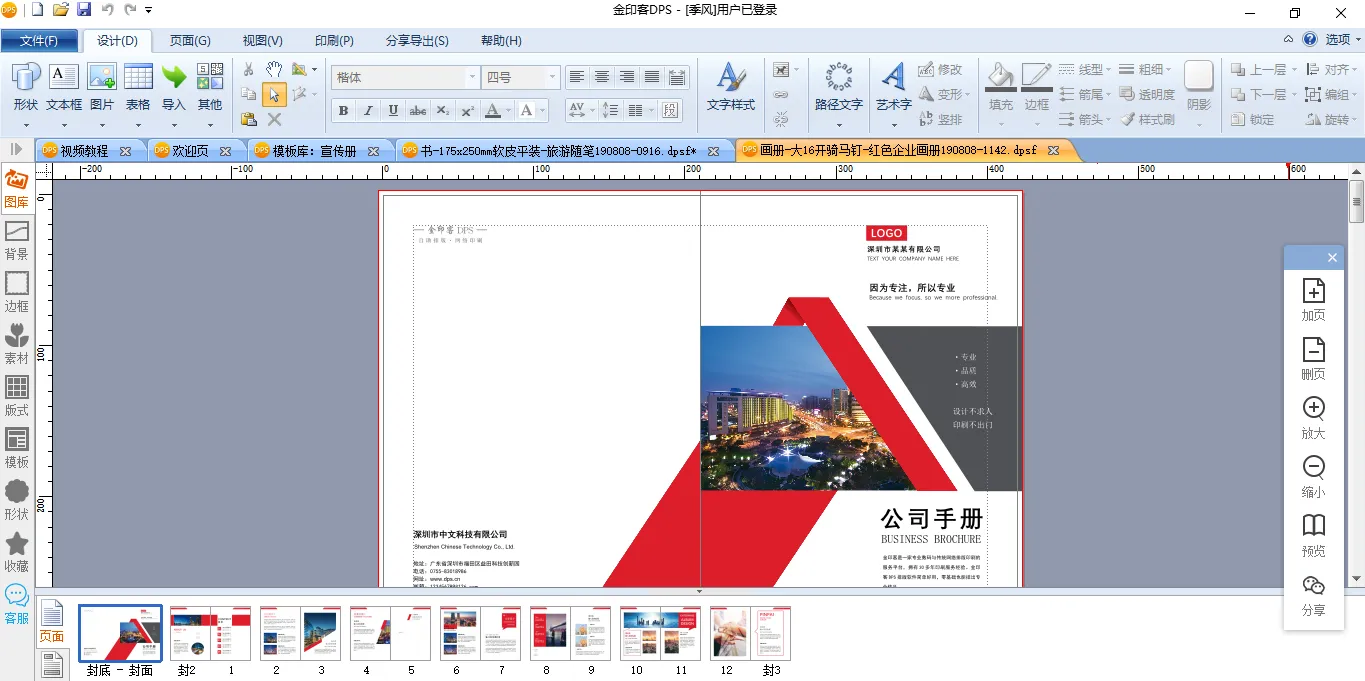Open the 图库 gallery sidebar panel
This screenshot has width=1365, height=681.
click(x=17, y=188)
